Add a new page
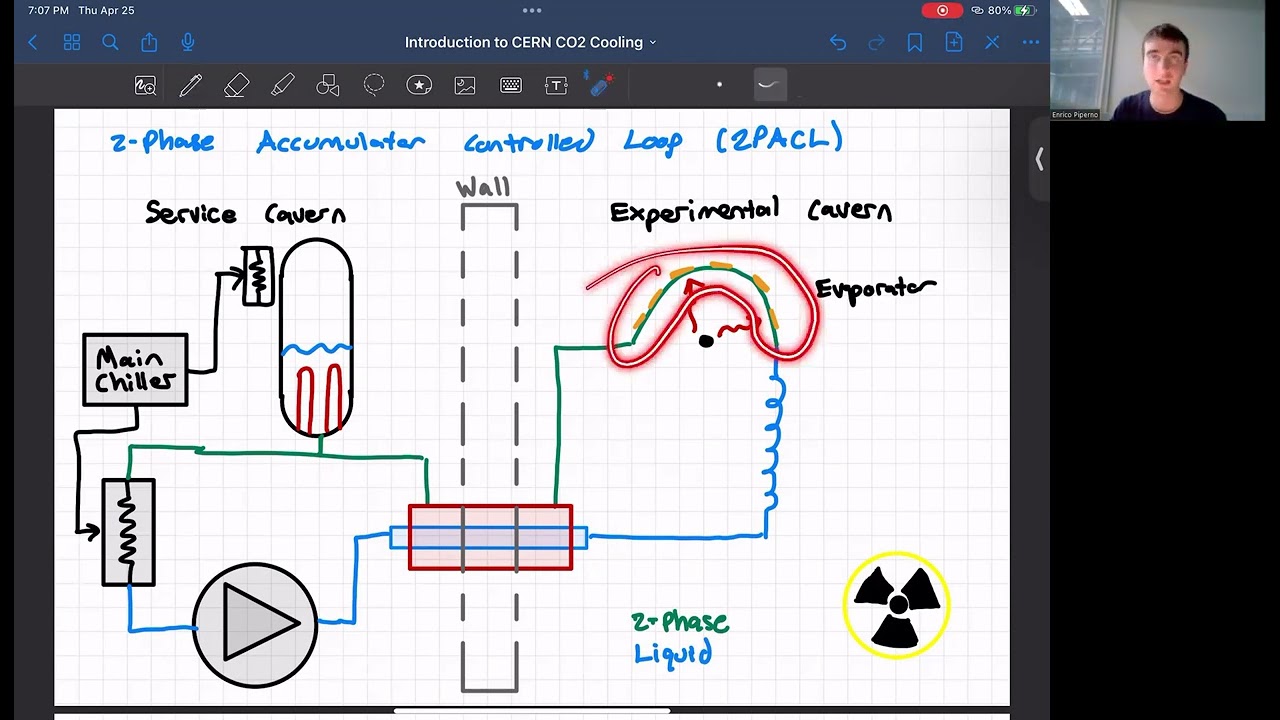The height and width of the screenshot is (720, 1280). (x=954, y=42)
